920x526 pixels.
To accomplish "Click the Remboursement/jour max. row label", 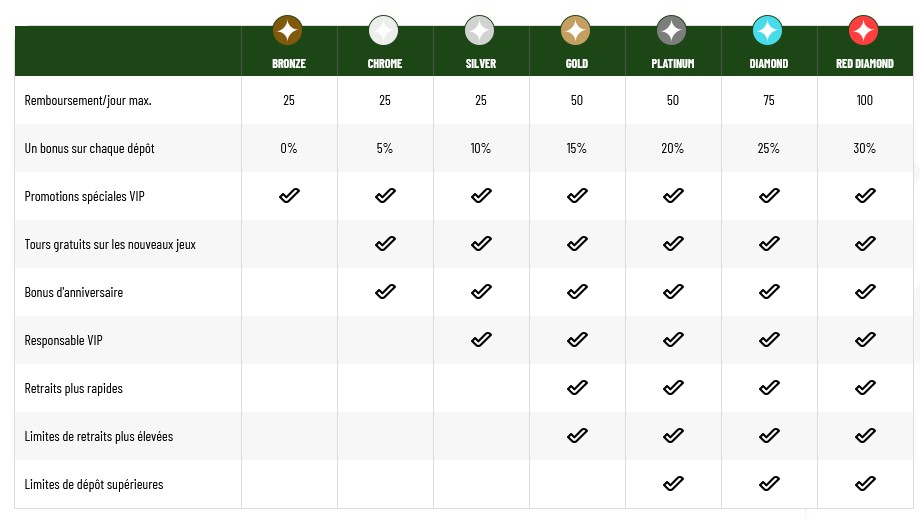I will click(x=88, y=100).
